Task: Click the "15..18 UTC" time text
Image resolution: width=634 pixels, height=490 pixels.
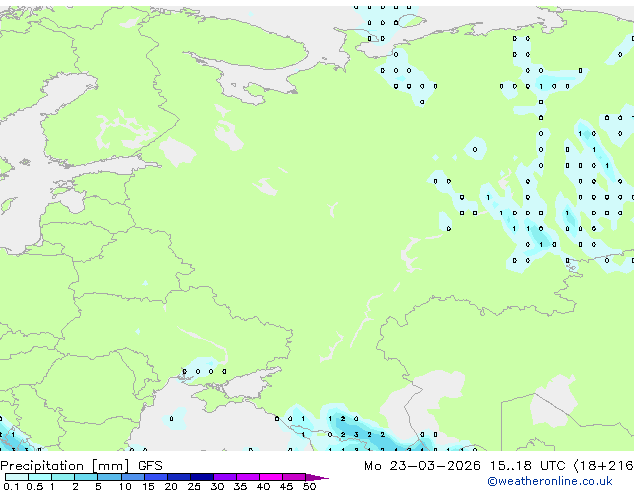Action: [528, 466]
